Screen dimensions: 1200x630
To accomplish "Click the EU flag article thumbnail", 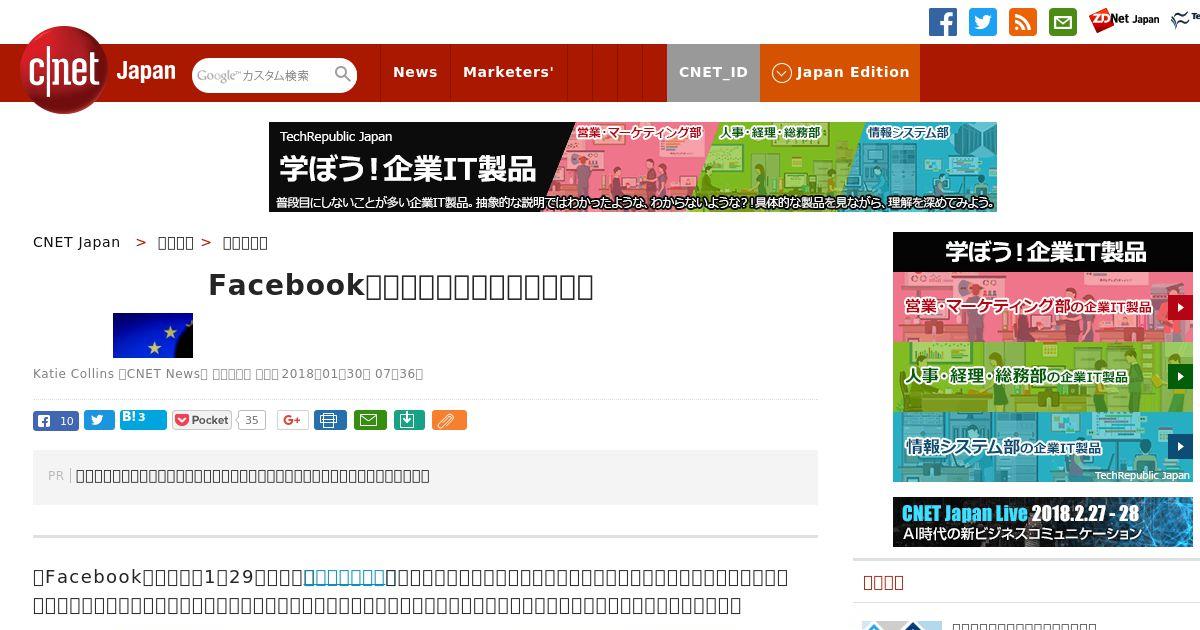I will click(x=153, y=335).
